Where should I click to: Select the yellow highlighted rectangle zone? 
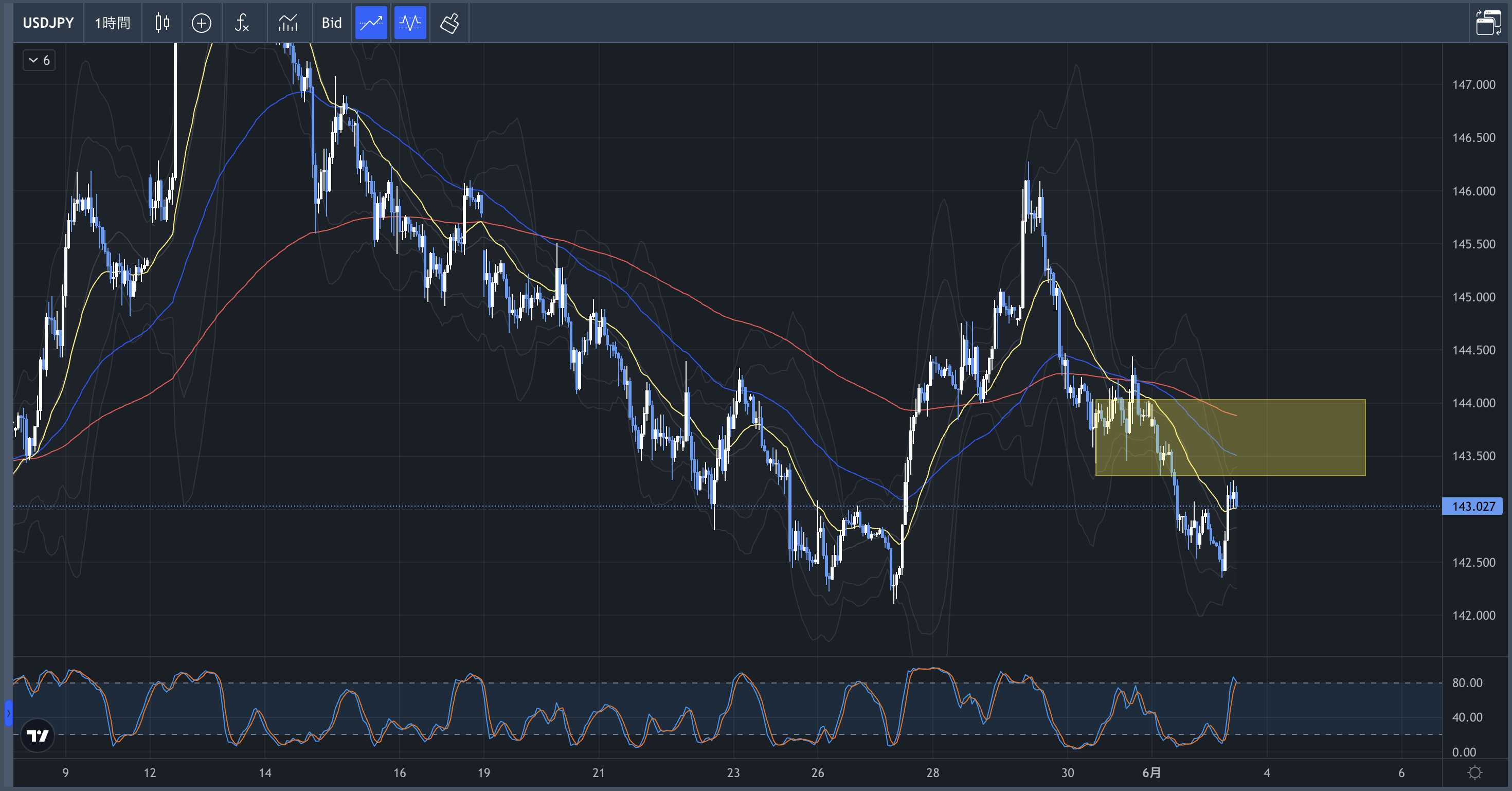click(1230, 437)
